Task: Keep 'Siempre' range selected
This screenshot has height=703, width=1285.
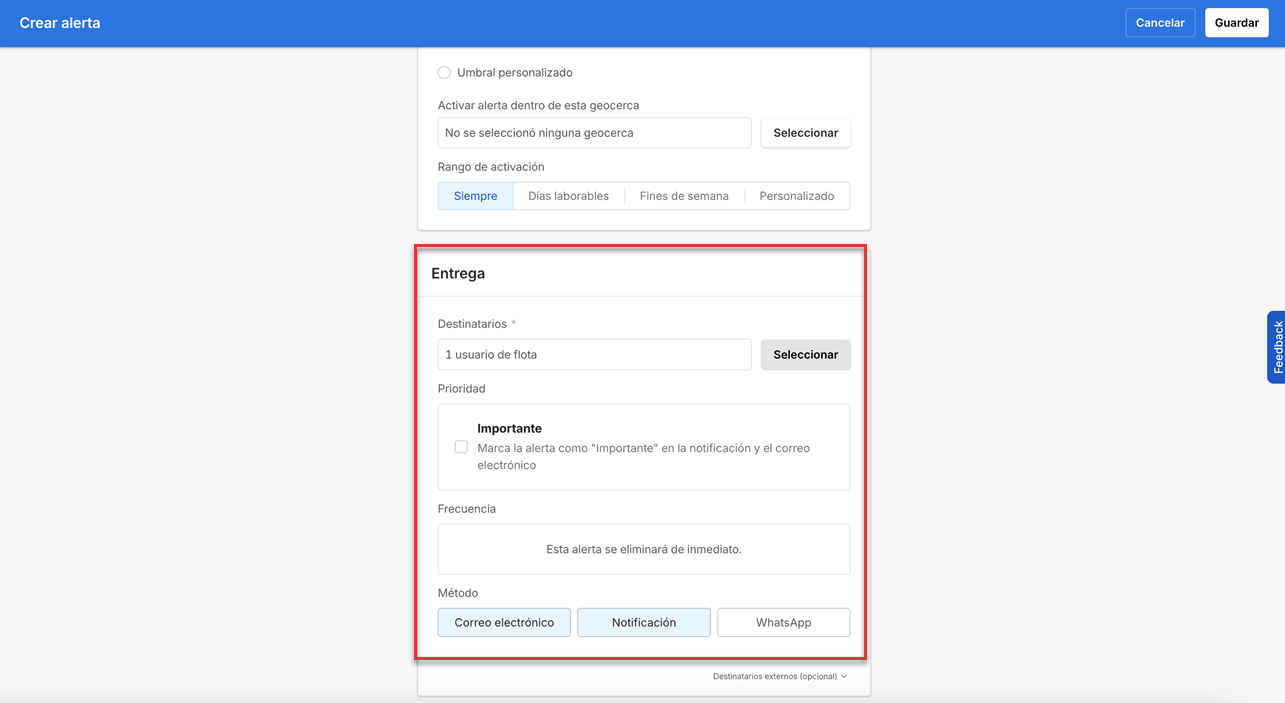Action: click(475, 195)
